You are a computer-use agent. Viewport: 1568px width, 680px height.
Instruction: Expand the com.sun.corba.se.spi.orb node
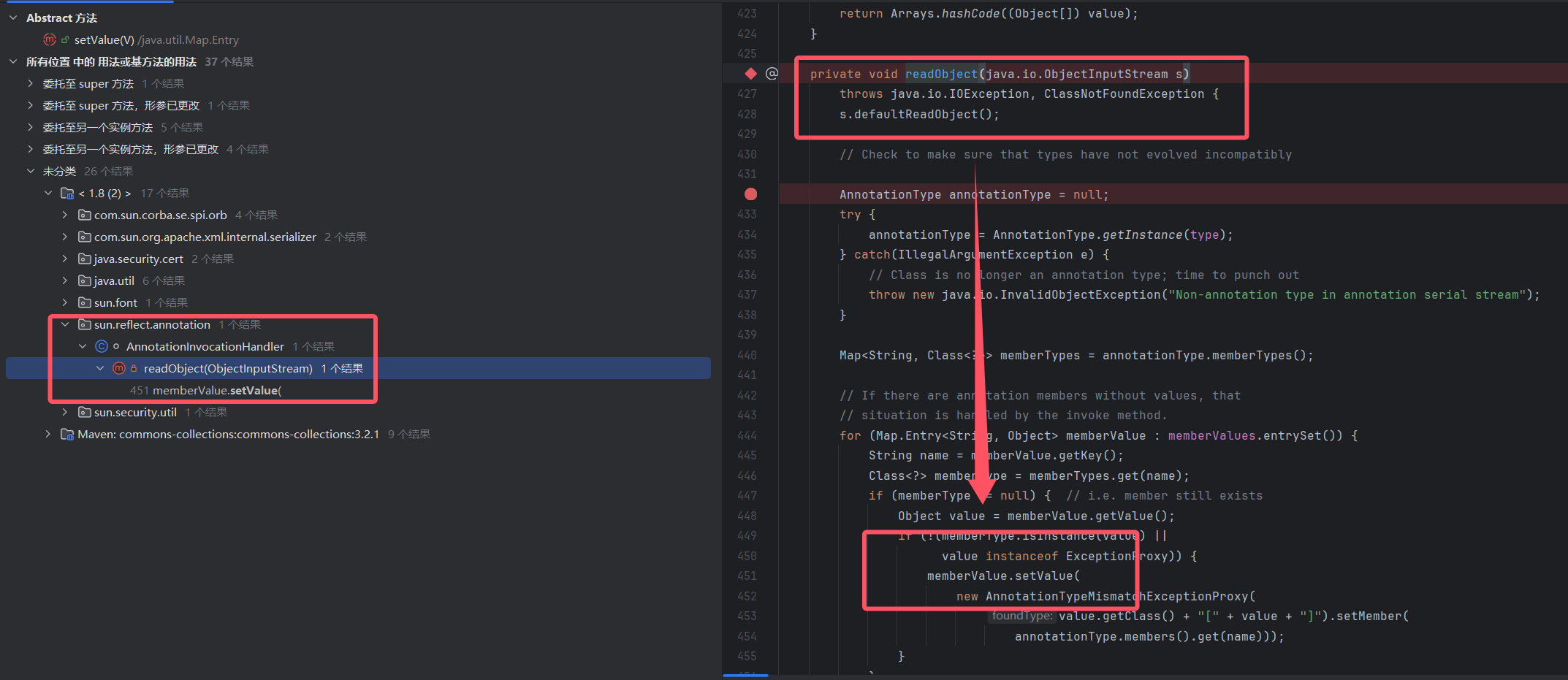(x=65, y=215)
